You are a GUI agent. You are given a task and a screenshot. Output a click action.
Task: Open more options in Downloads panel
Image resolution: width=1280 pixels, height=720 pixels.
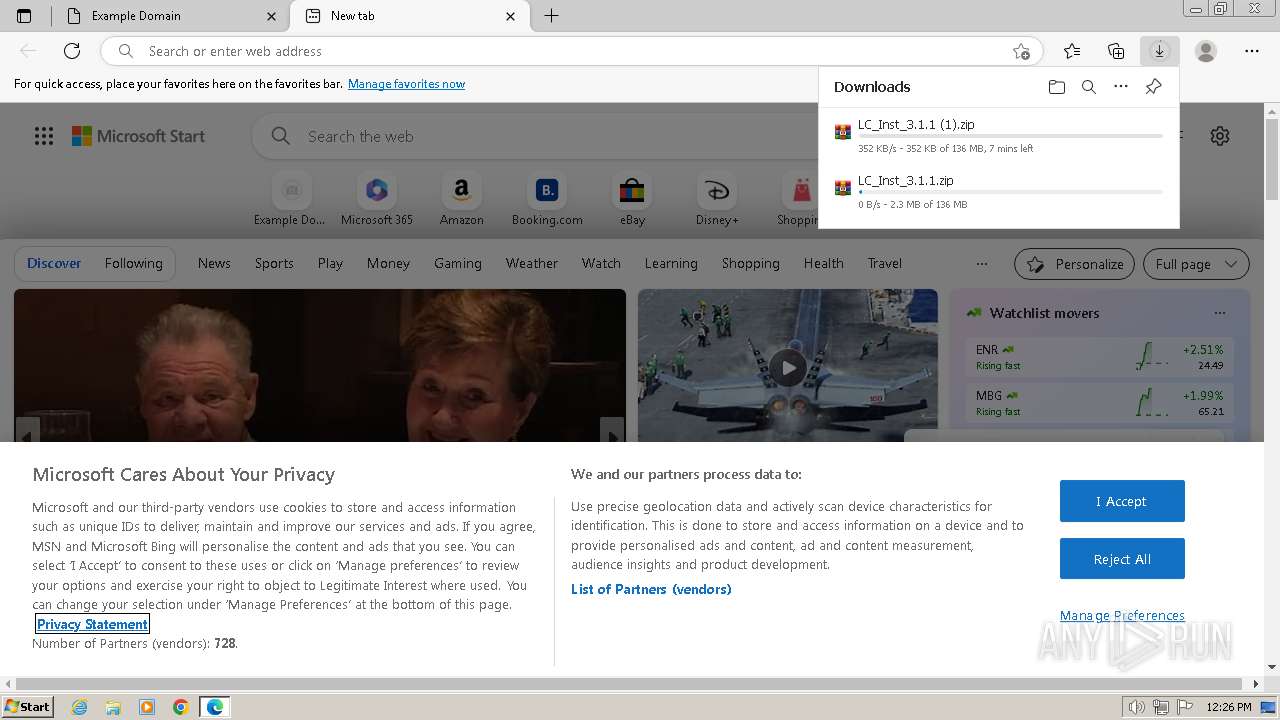[x=1121, y=87]
